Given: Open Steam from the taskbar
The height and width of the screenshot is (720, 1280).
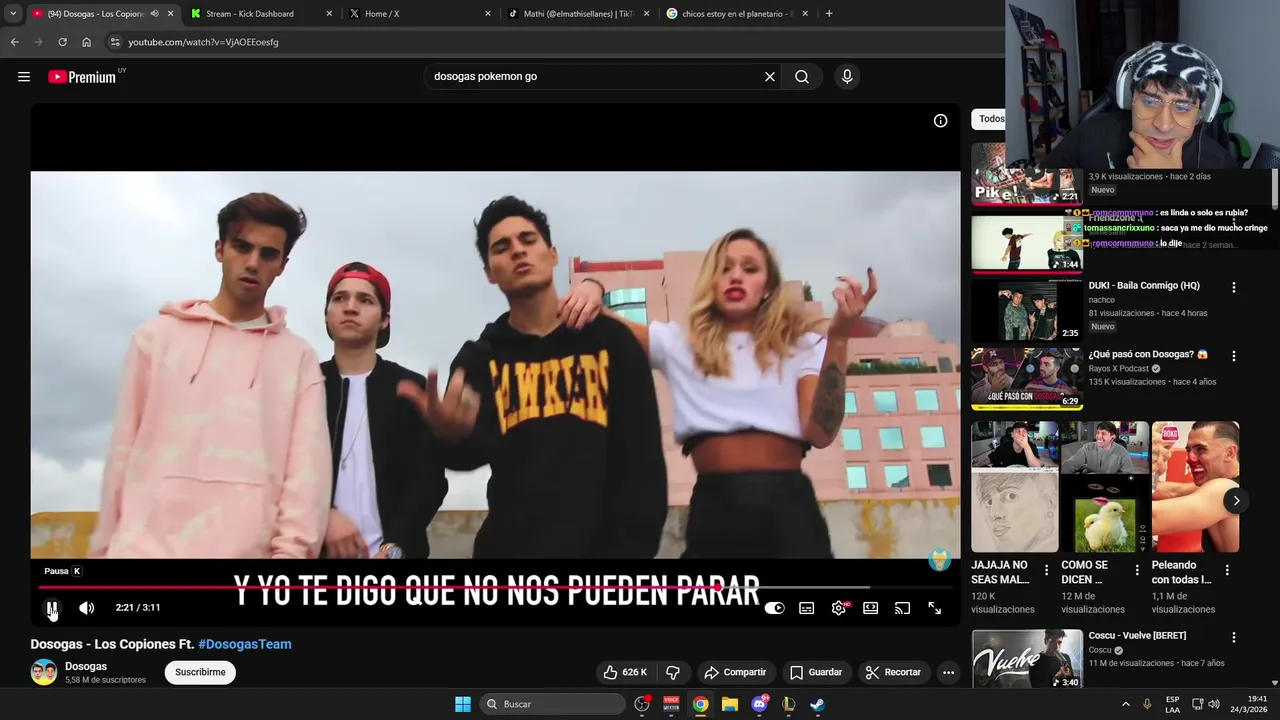Looking at the screenshot, I should (x=817, y=704).
